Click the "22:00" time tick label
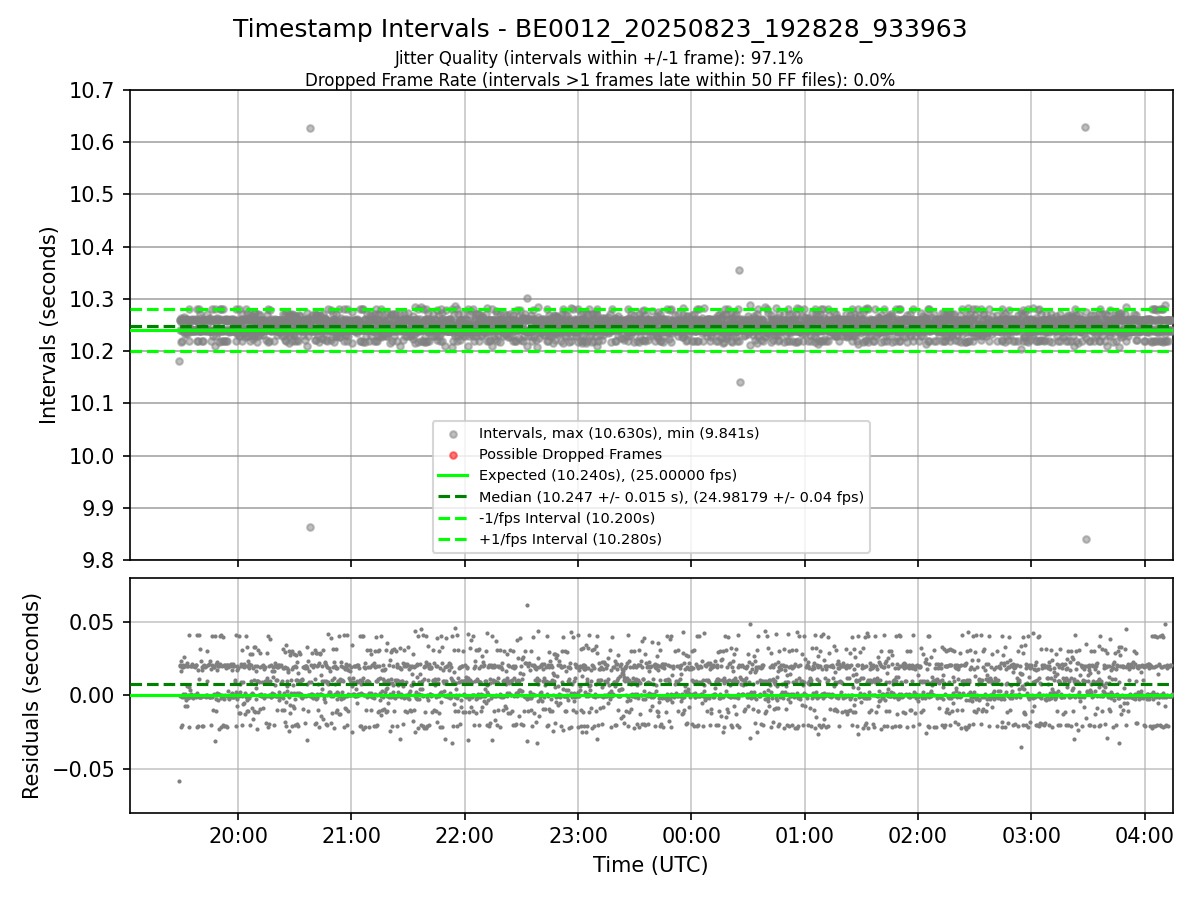1200x900 pixels. click(464, 835)
